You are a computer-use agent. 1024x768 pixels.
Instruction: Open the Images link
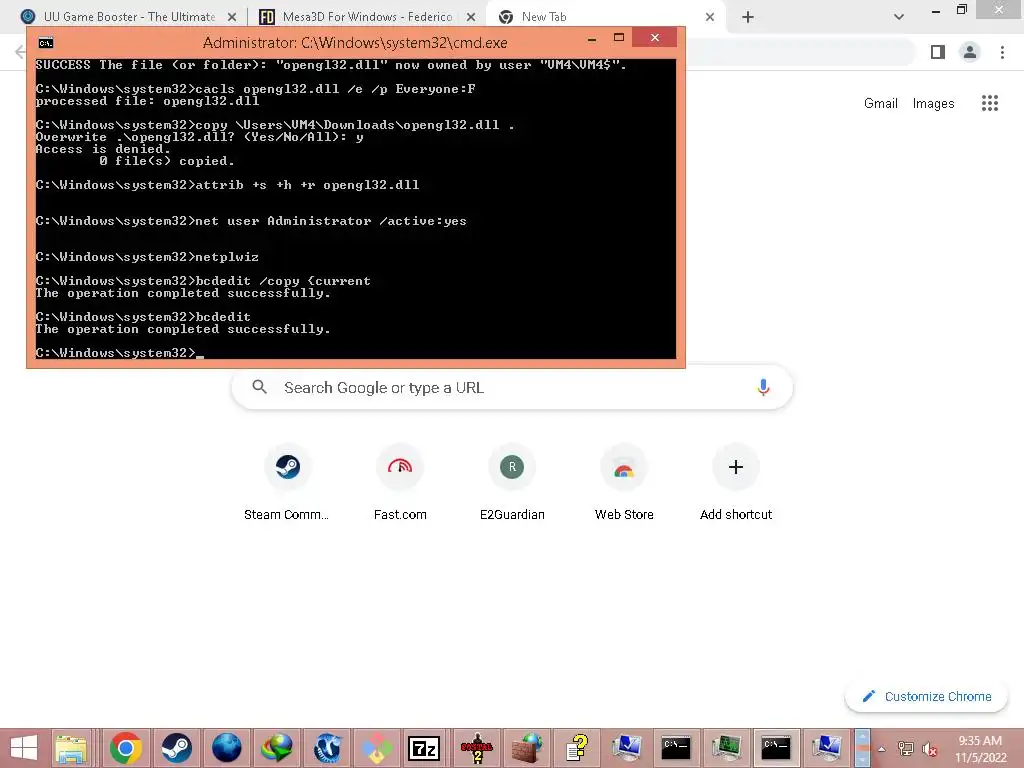point(933,103)
